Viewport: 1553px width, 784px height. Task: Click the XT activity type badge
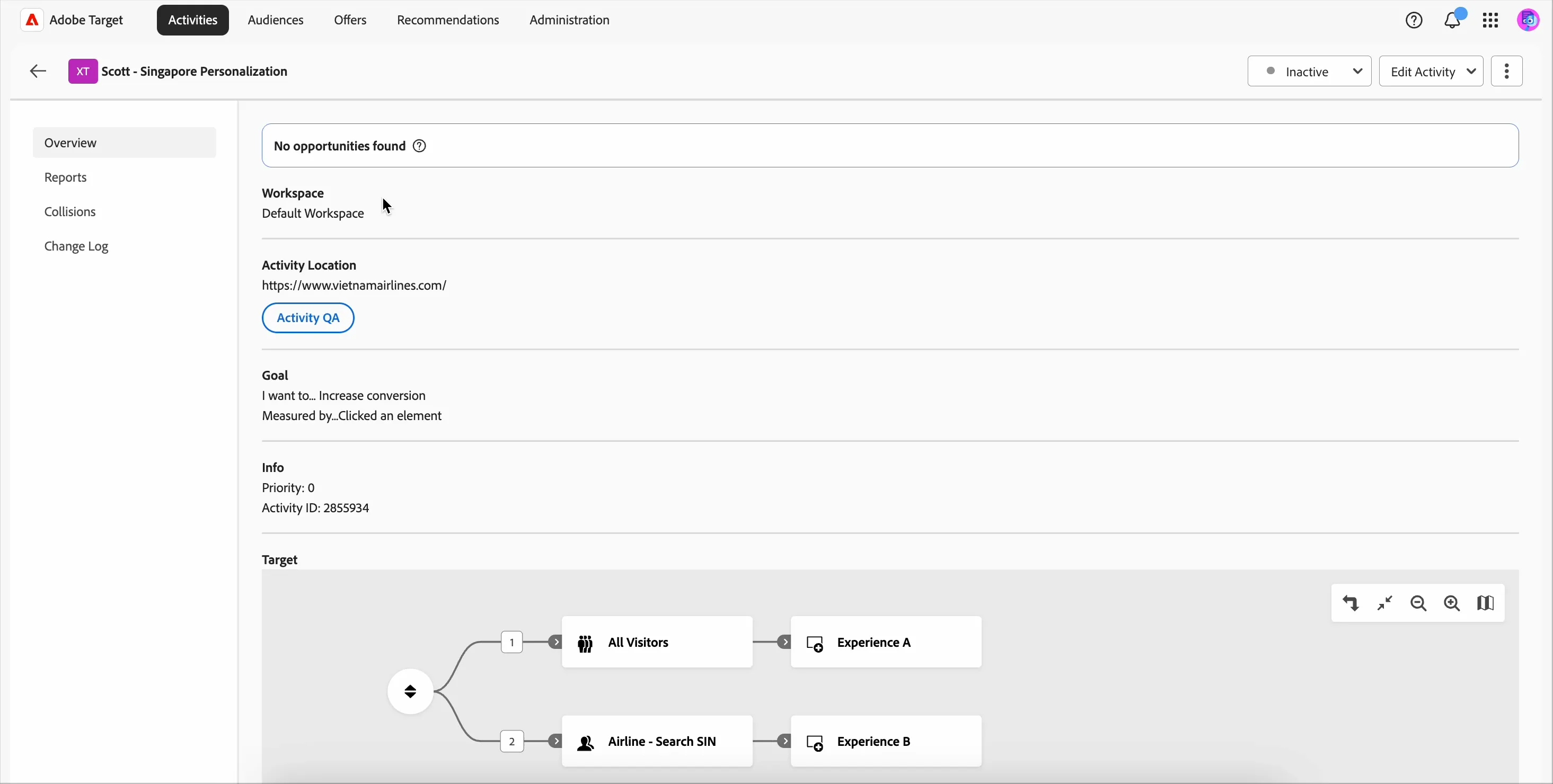[x=83, y=71]
